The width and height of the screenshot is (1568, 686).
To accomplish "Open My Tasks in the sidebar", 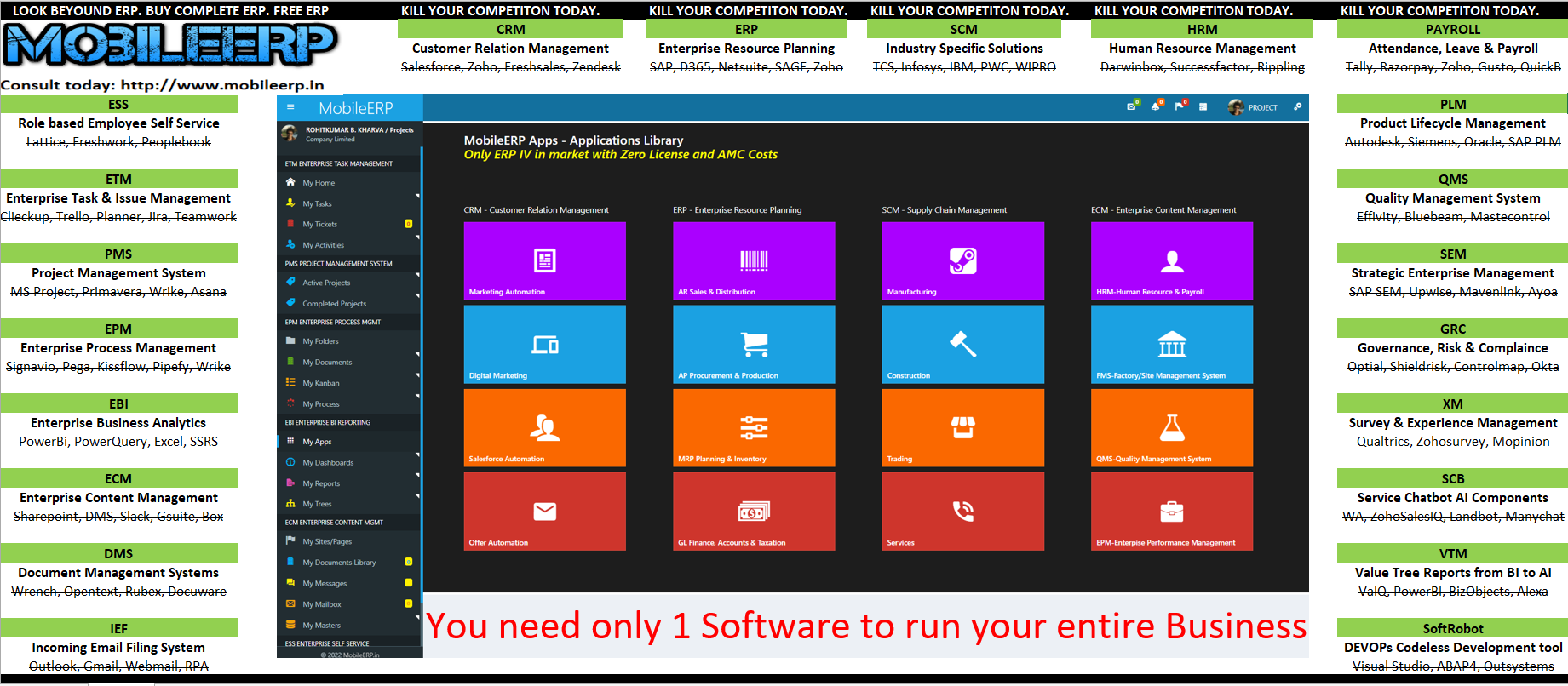I will pos(349,203).
